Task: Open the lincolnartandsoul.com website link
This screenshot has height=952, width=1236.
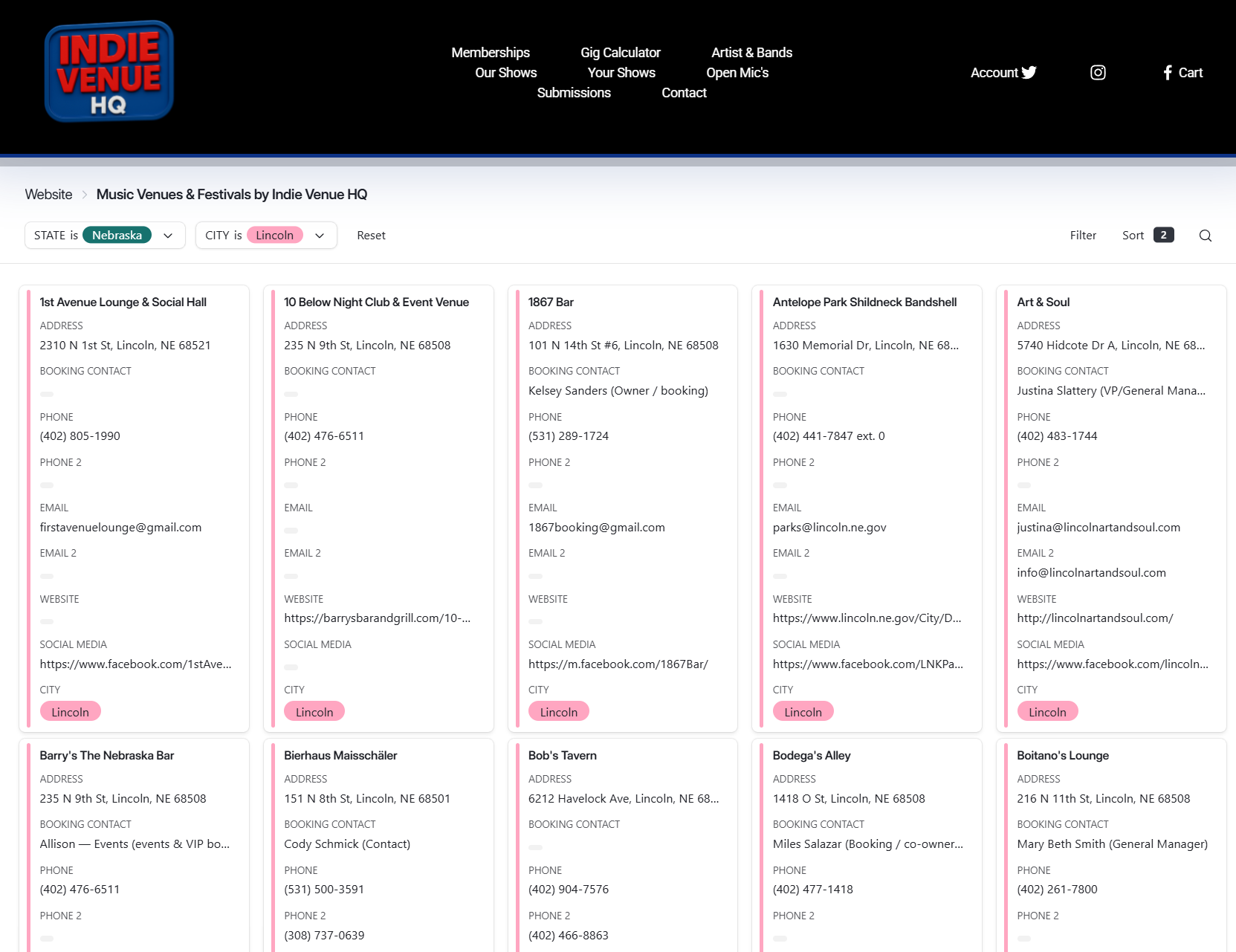Action: [1095, 618]
